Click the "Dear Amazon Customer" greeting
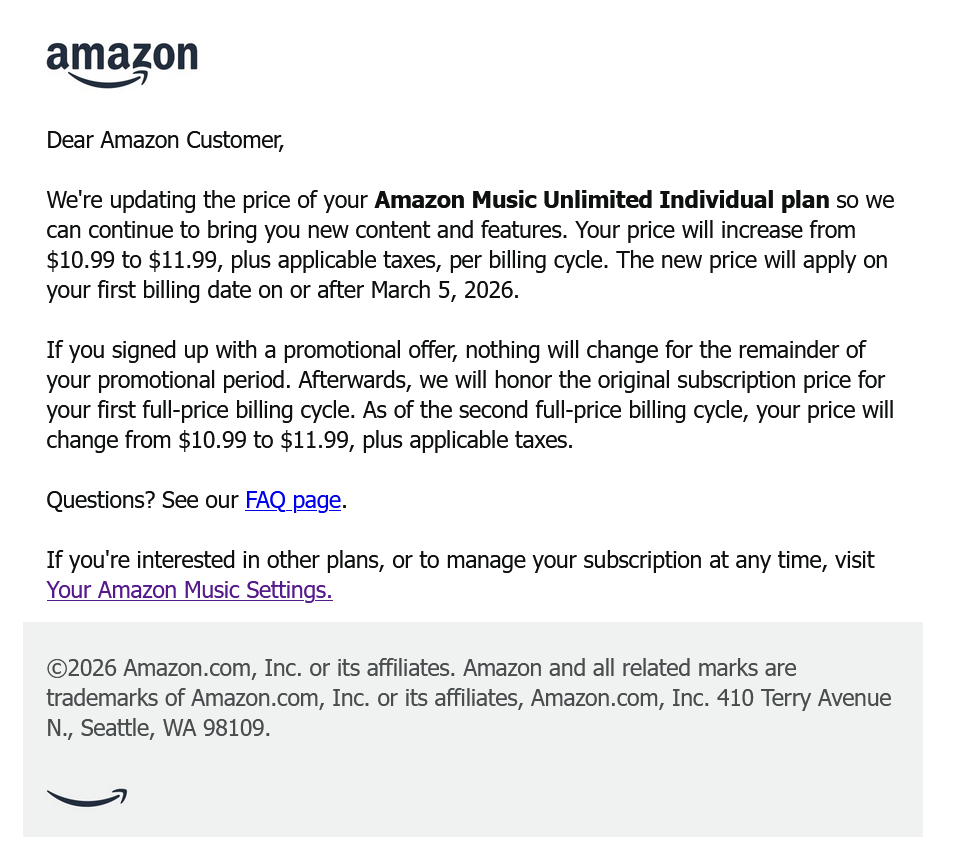Viewport: 965px width, 849px height. pyautogui.click(x=165, y=140)
